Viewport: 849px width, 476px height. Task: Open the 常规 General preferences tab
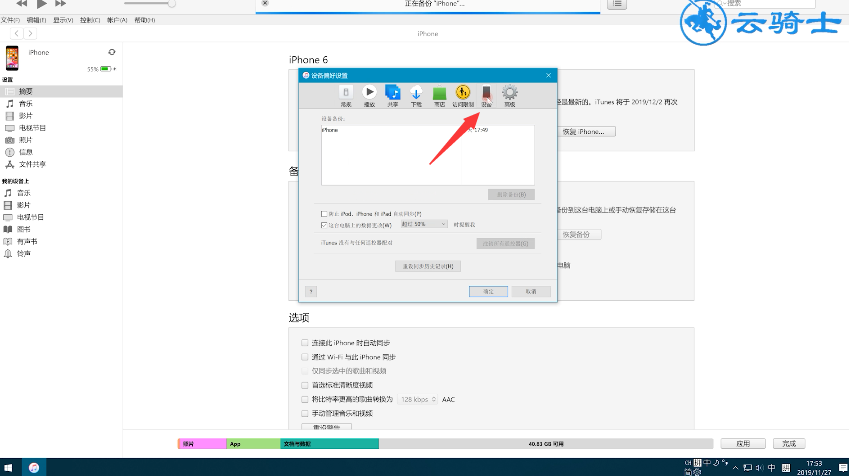click(x=346, y=96)
